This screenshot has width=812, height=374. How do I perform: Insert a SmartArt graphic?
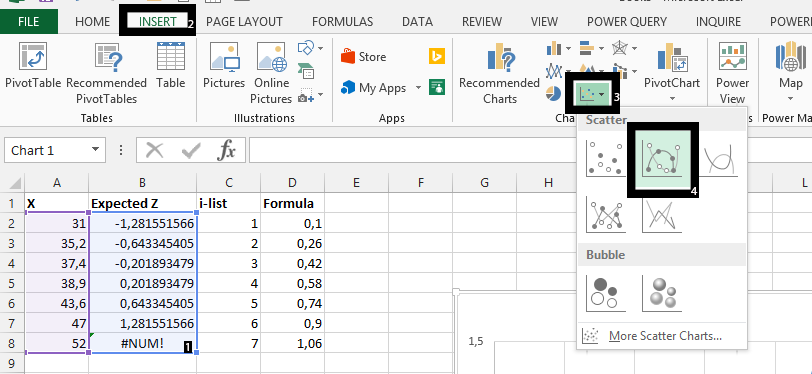[306, 71]
